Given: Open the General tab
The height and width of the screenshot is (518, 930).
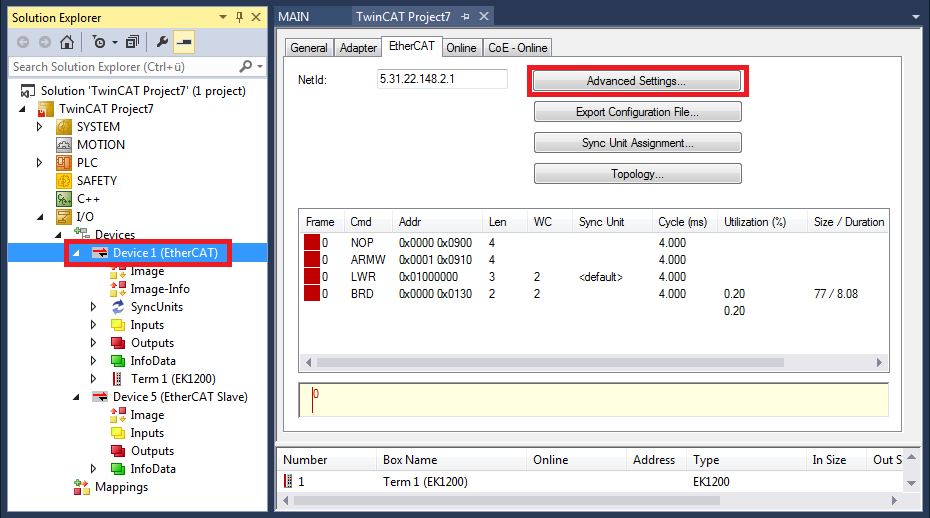Looking at the screenshot, I should [x=308, y=47].
